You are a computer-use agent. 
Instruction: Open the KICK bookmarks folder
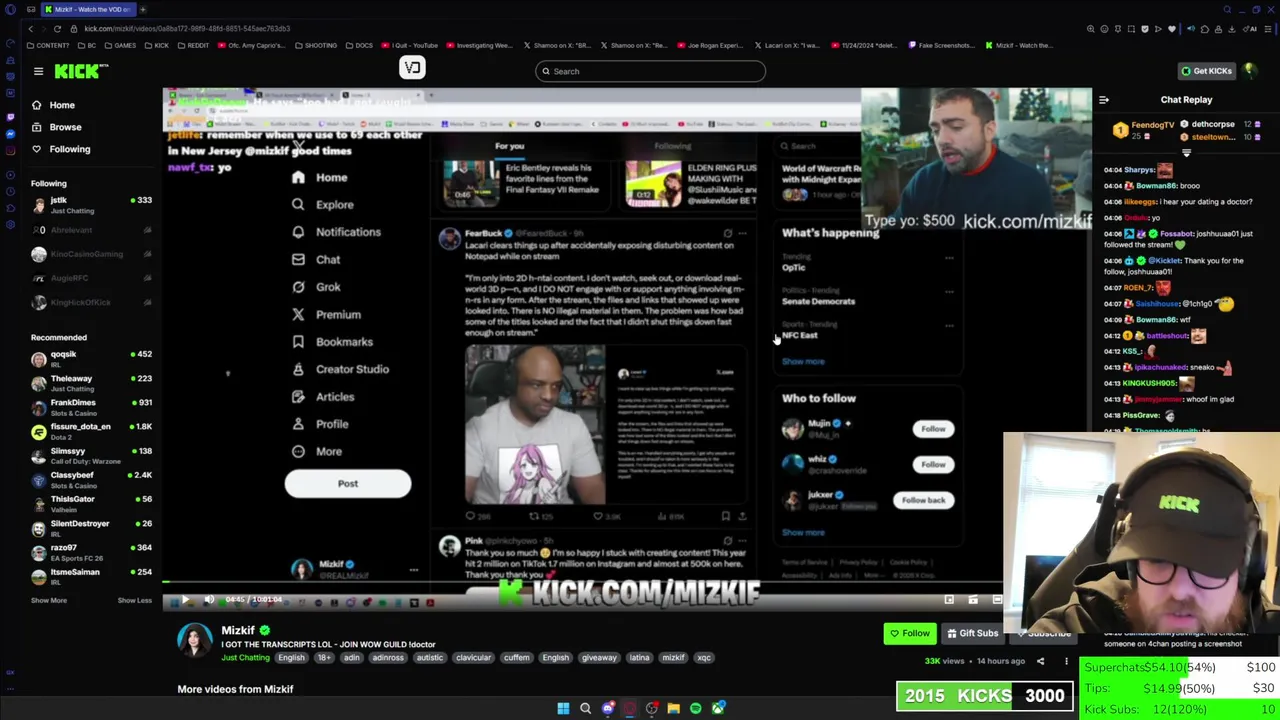(156, 45)
